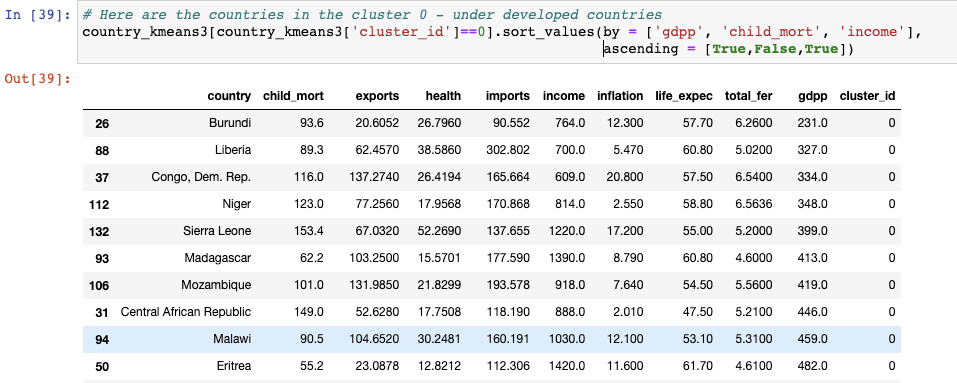Select the Liberia country cell
Image resolution: width=957 pixels, height=383 pixels.
(x=233, y=149)
